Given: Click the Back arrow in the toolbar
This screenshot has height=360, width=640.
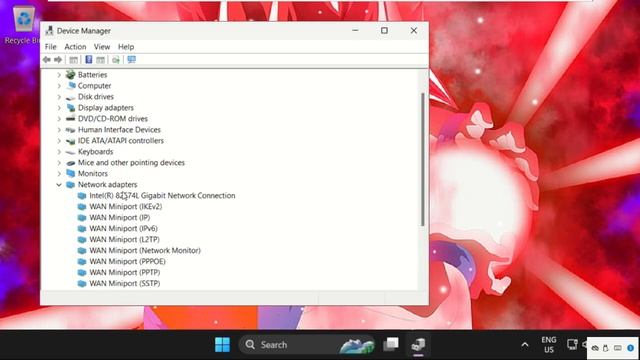Looking at the screenshot, I should [x=47, y=60].
